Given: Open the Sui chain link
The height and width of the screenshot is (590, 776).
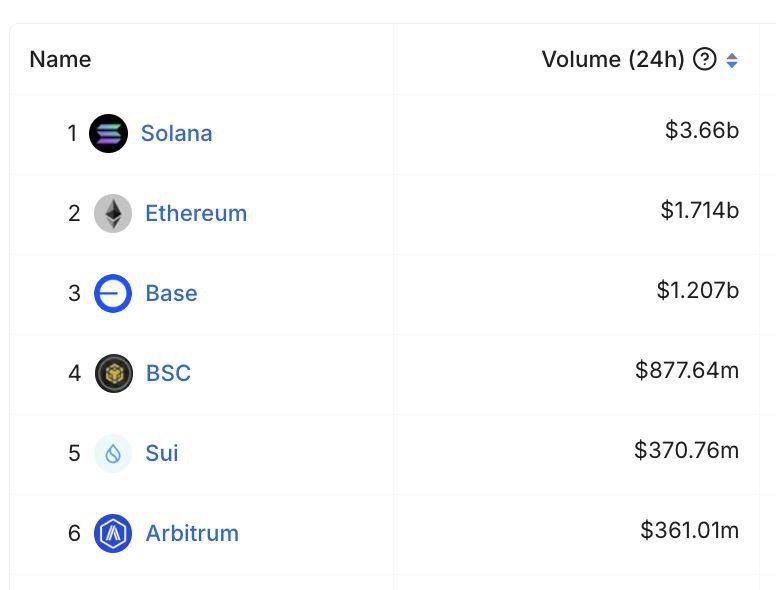Looking at the screenshot, I should click(x=162, y=453).
